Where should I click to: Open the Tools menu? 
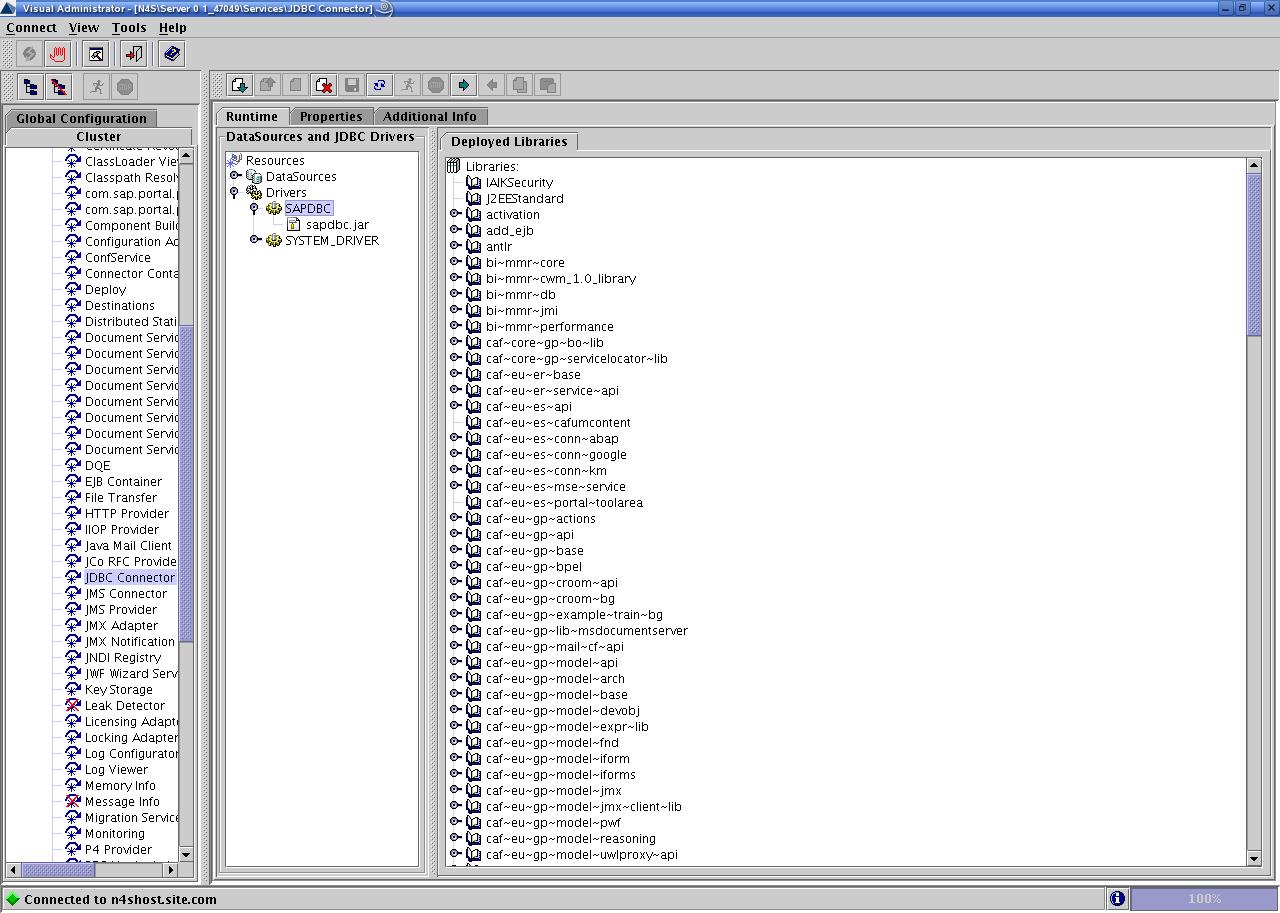[128, 27]
